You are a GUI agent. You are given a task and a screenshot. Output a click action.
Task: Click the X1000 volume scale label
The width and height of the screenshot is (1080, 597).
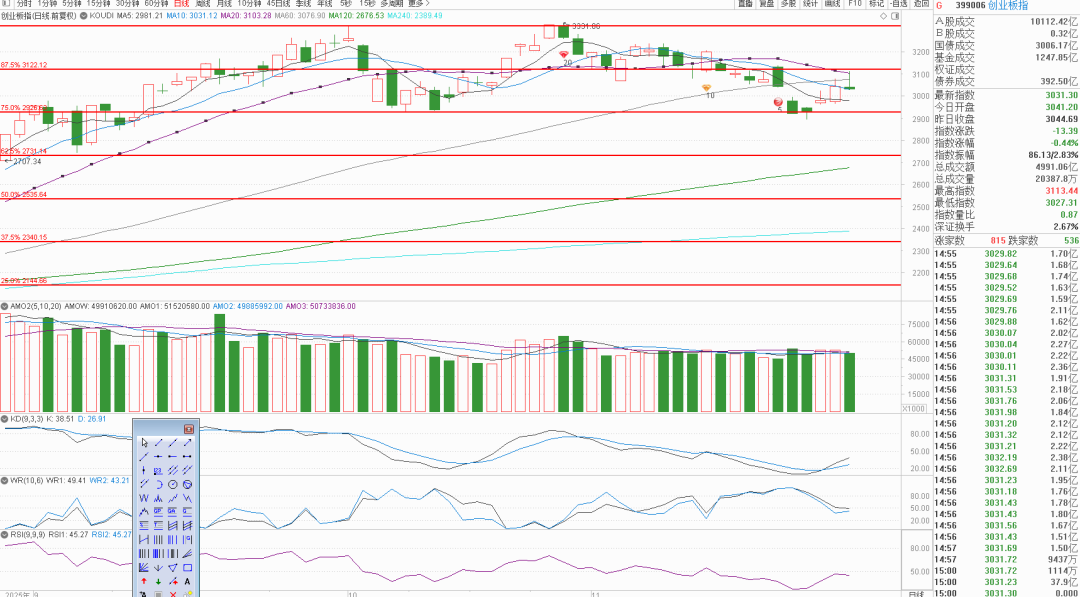click(x=913, y=408)
